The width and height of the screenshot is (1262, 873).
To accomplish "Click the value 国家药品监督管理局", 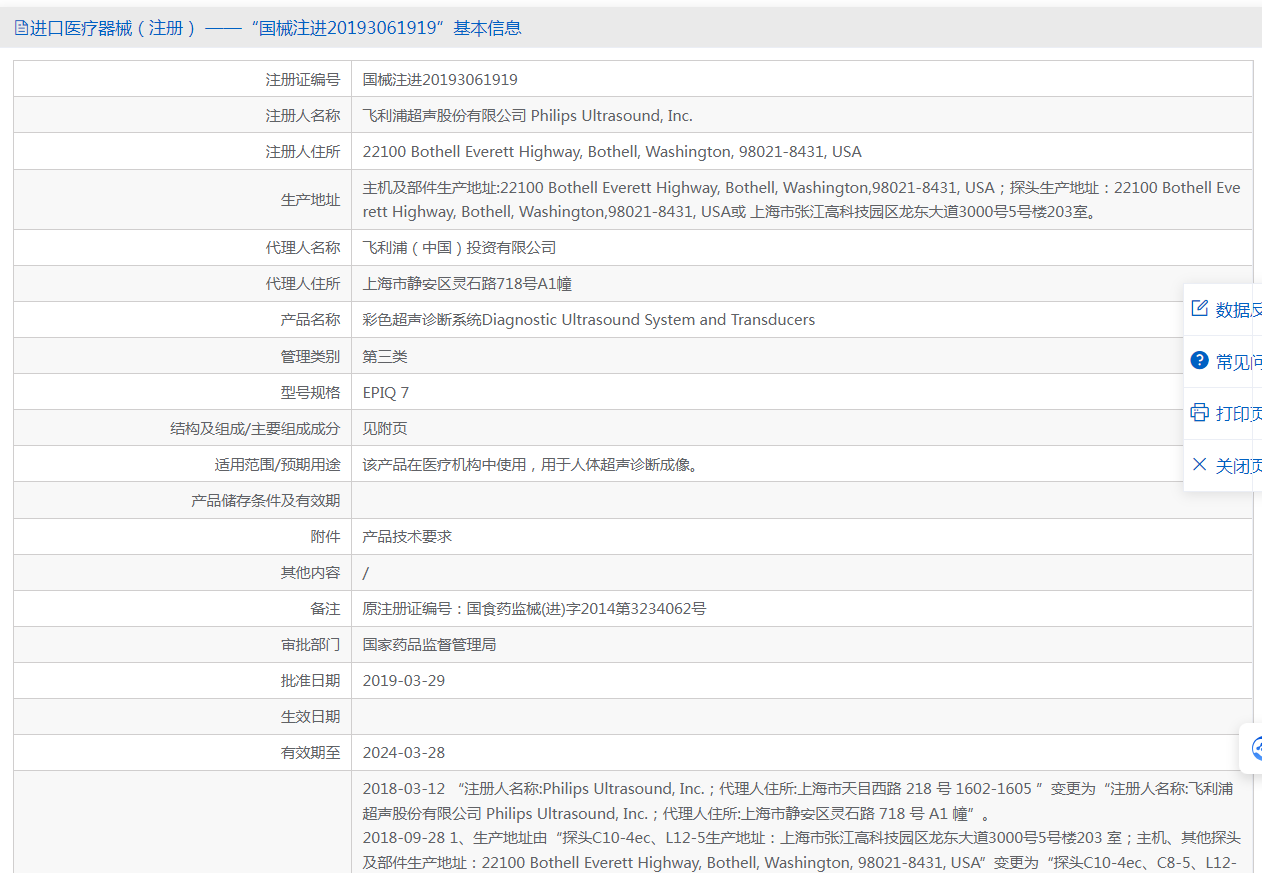I will click(x=429, y=644).
